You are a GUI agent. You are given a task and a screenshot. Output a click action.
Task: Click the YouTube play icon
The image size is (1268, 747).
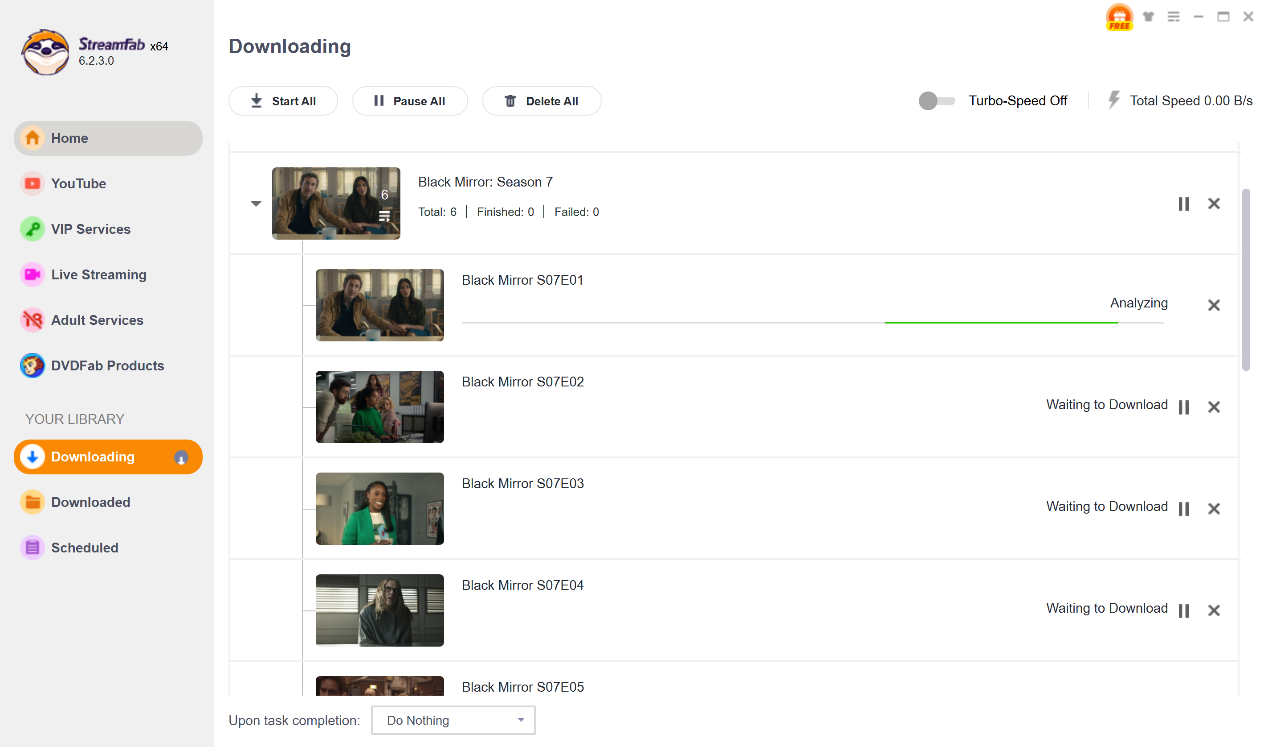pos(33,184)
